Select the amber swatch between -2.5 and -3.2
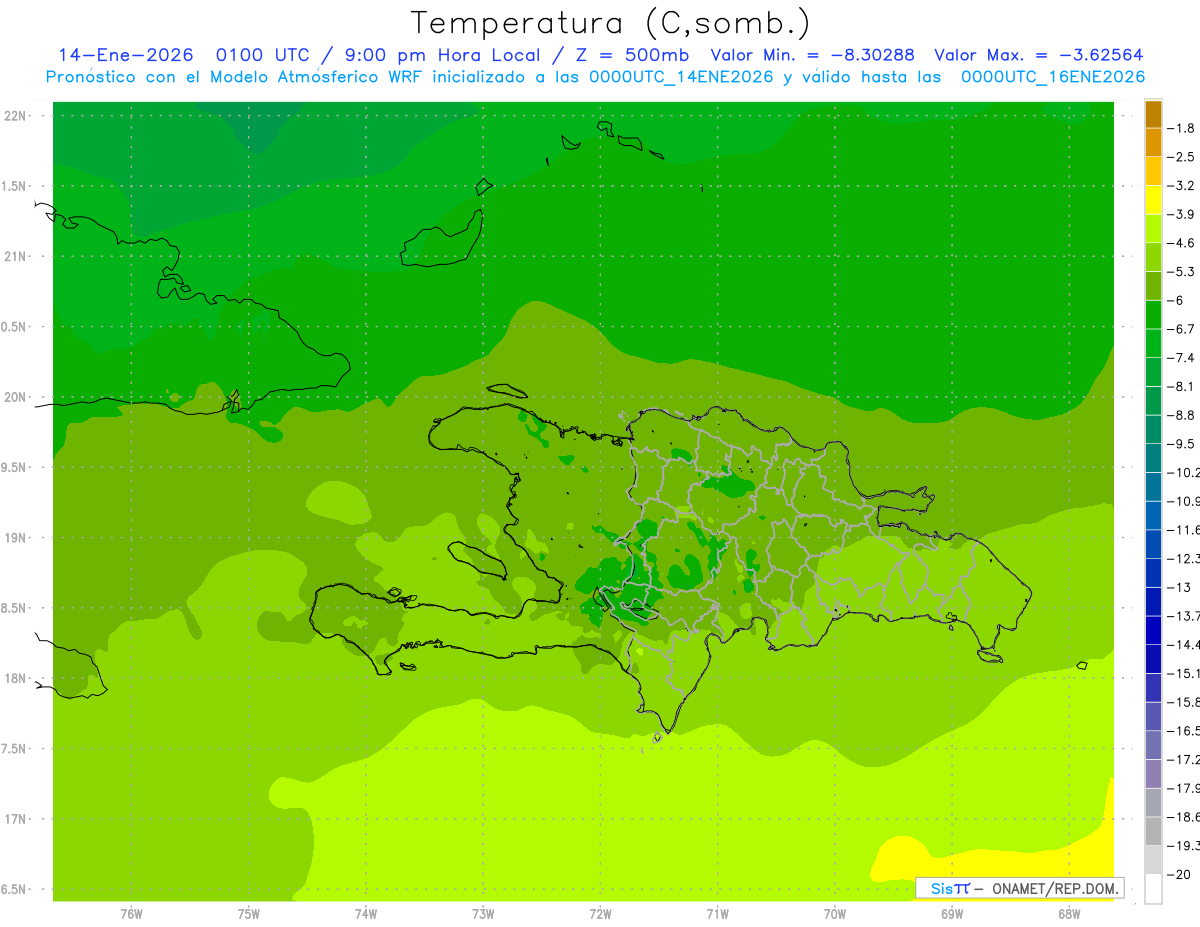Viewport: 1200px width, 927px height. pyautogui.click(x=1153, y=171)
